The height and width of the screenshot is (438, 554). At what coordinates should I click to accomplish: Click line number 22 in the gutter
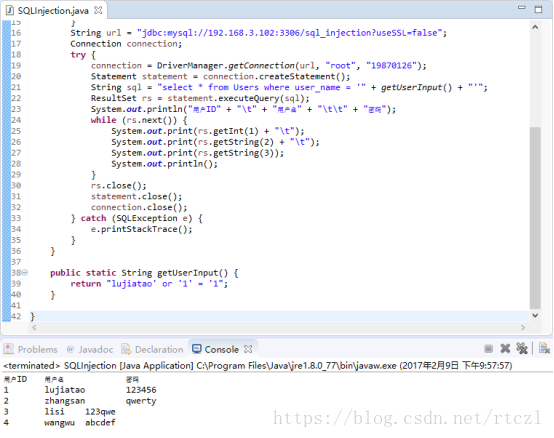pos(16,98)
